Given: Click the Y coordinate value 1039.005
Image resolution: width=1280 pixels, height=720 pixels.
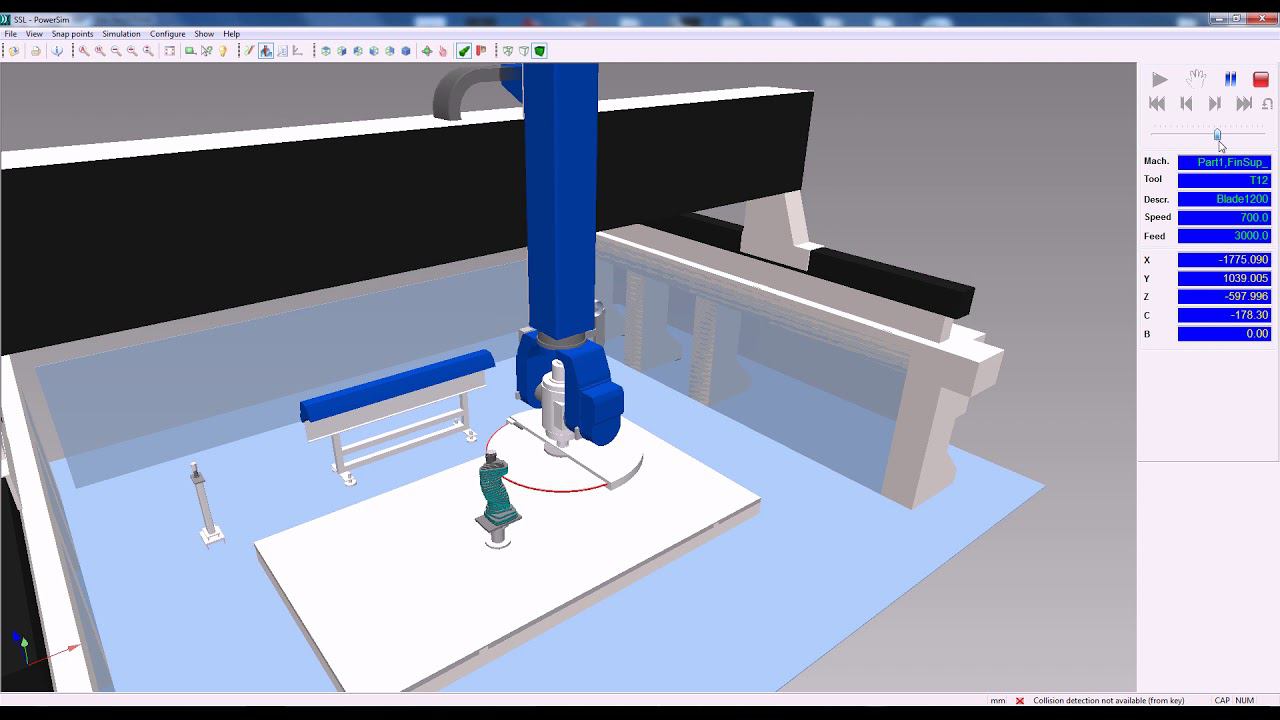Looking at the screenshot, I should tap(1224, 278).
